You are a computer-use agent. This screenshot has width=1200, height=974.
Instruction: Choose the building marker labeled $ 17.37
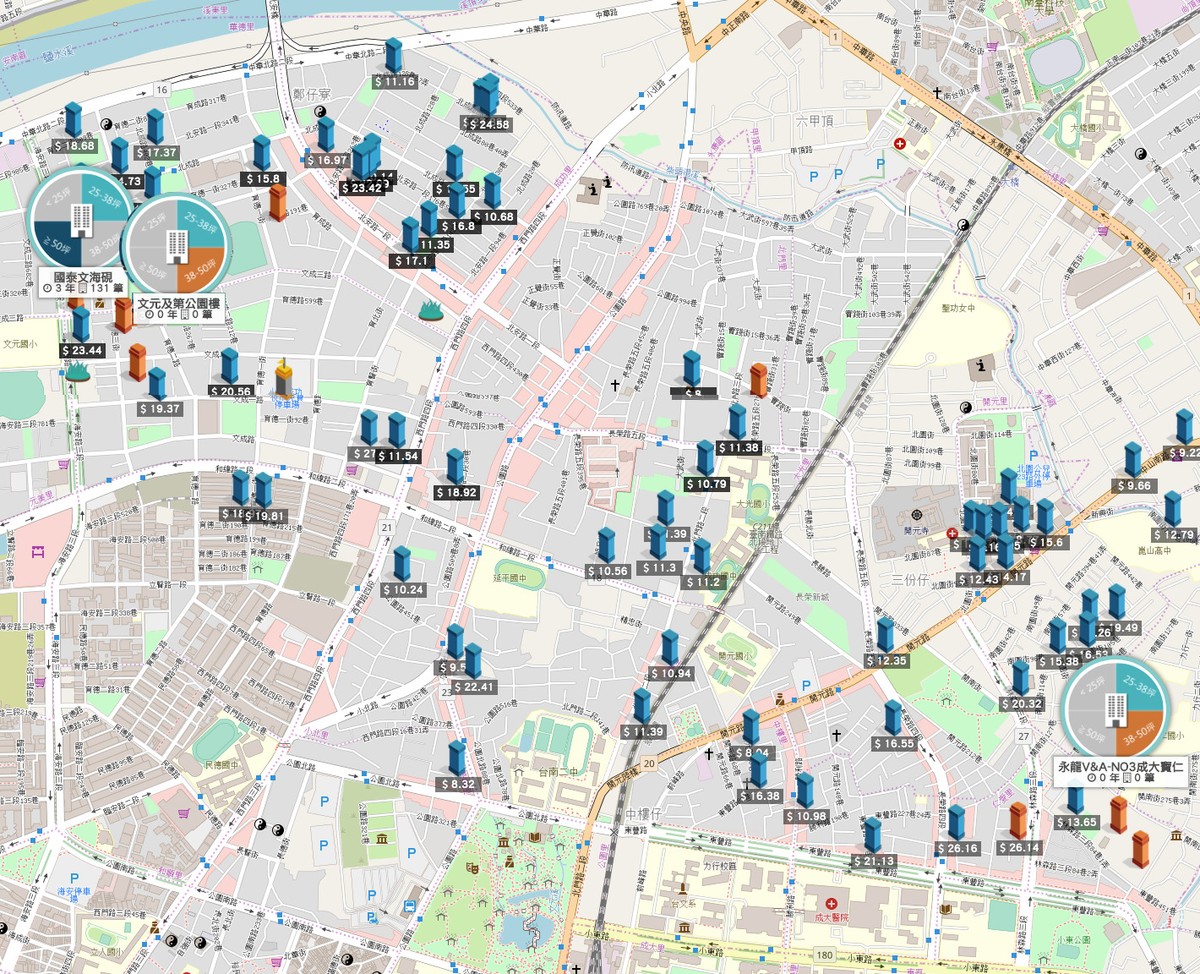[155, 127]
